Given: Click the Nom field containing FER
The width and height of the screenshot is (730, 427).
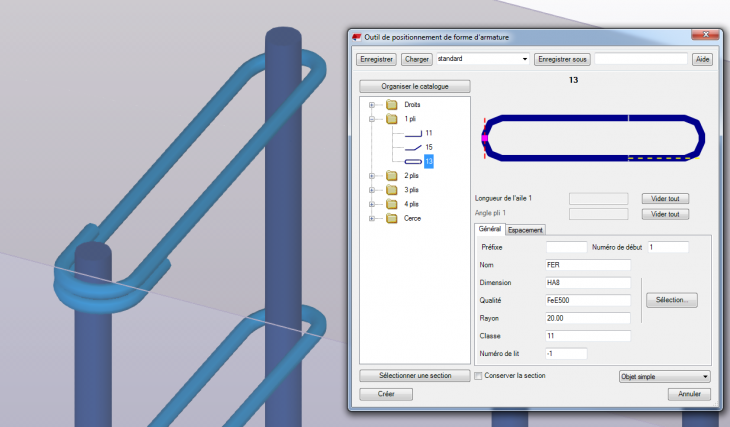Looking at the screenshot, I should (588, 265).
